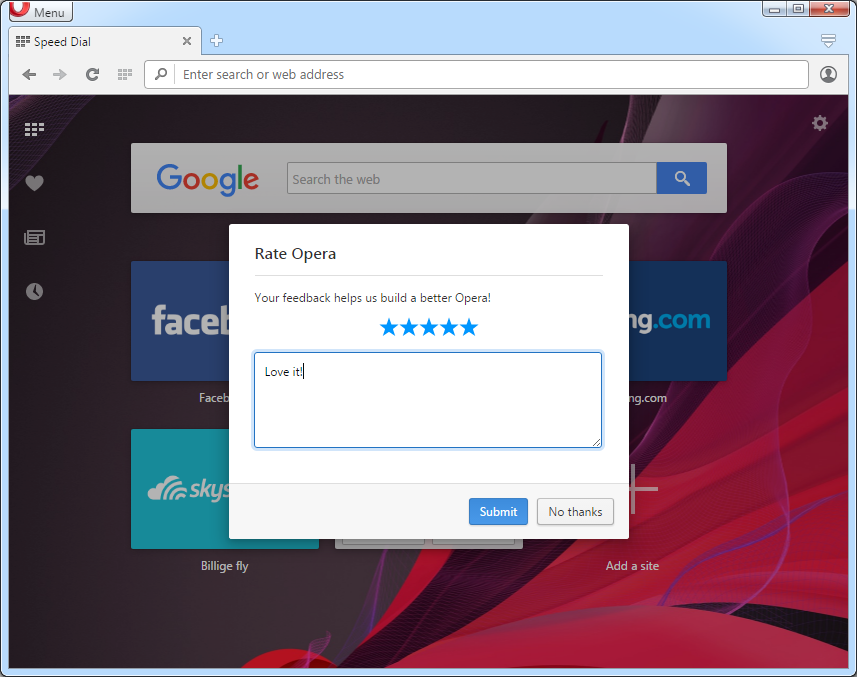Open the tab menu dropdown icon
Screen dimensions: 857x677
click(828, 41)
